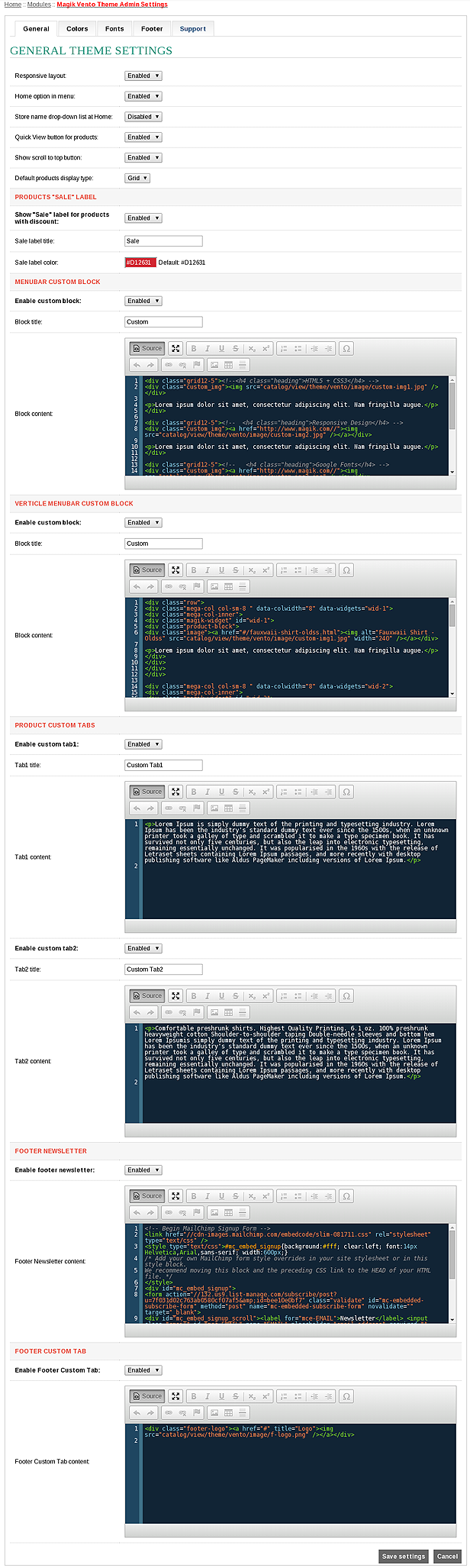Click the Tab1 title input field
Image resolution: width=470 pixels, height=1568 pixels.
click(163, 765)
